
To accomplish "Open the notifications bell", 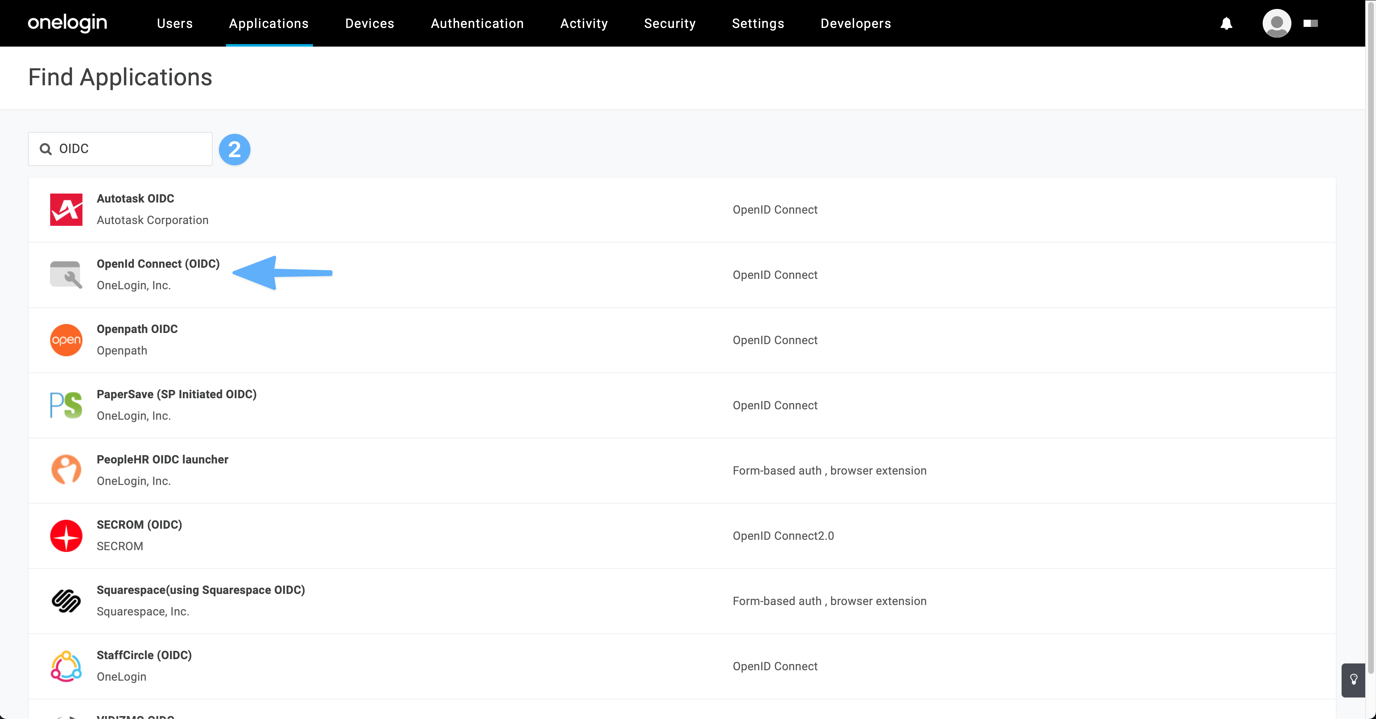I will [1226, 23].
